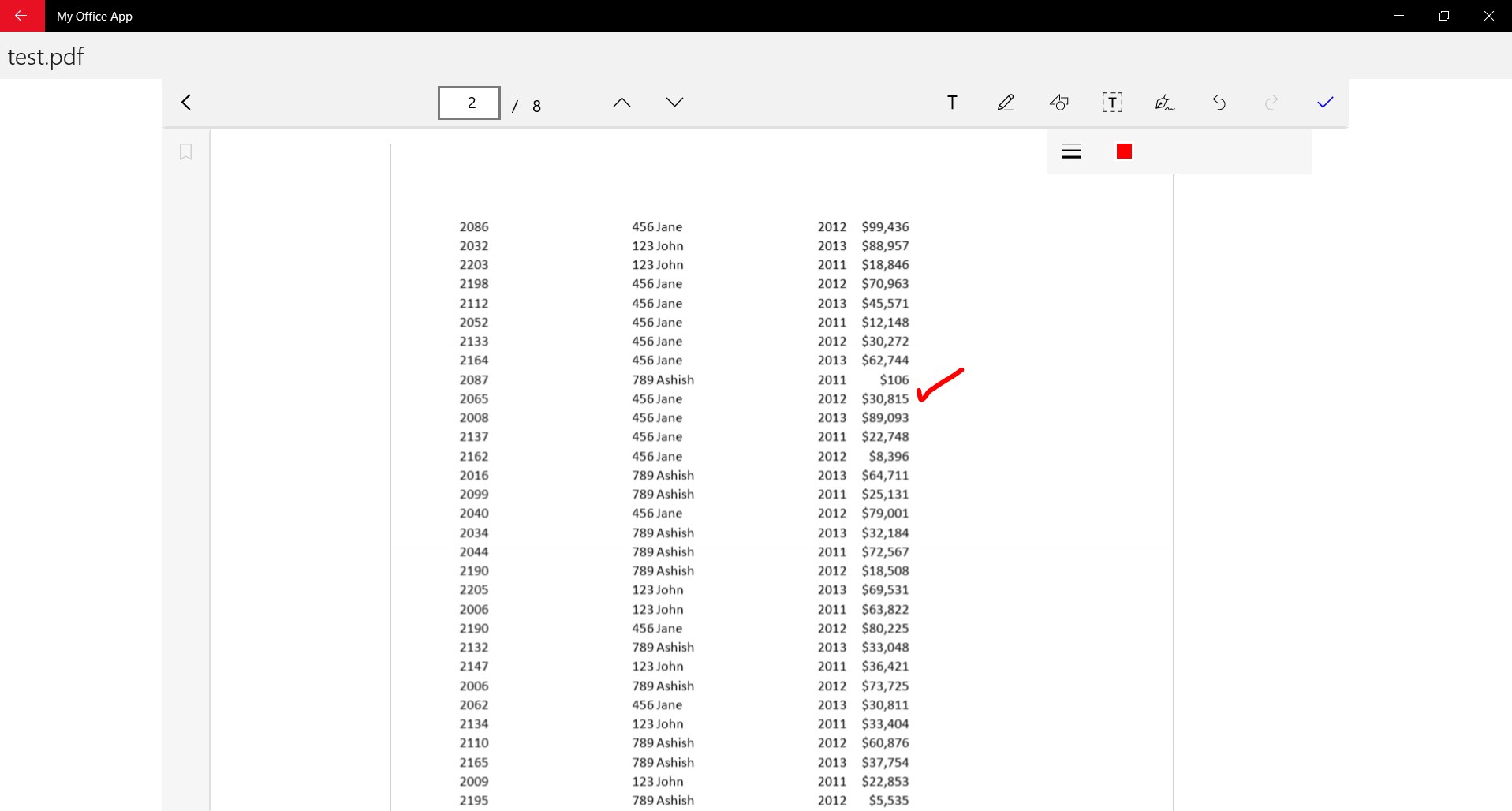Click the test.pdf file name
Image resolution: width=1512 pixels, height=811 pixels.
(46, 57)
